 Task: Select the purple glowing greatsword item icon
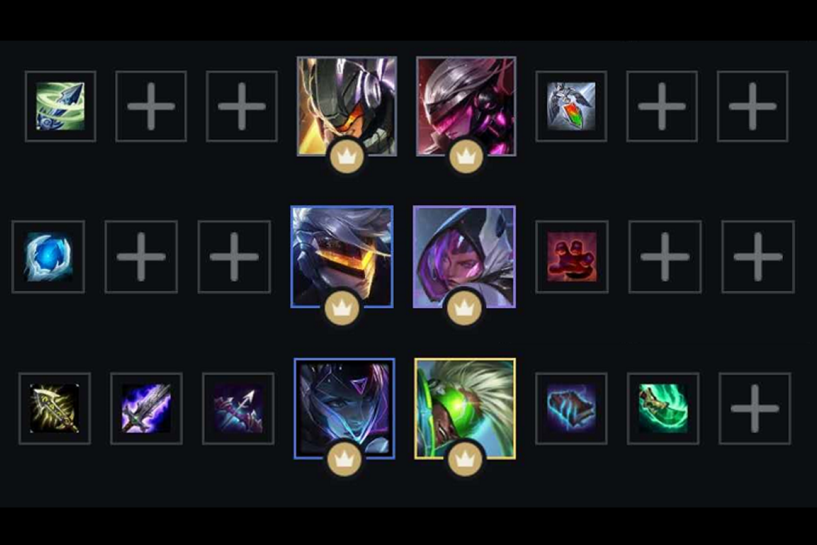pyautogui.click(x=146, y=408)
